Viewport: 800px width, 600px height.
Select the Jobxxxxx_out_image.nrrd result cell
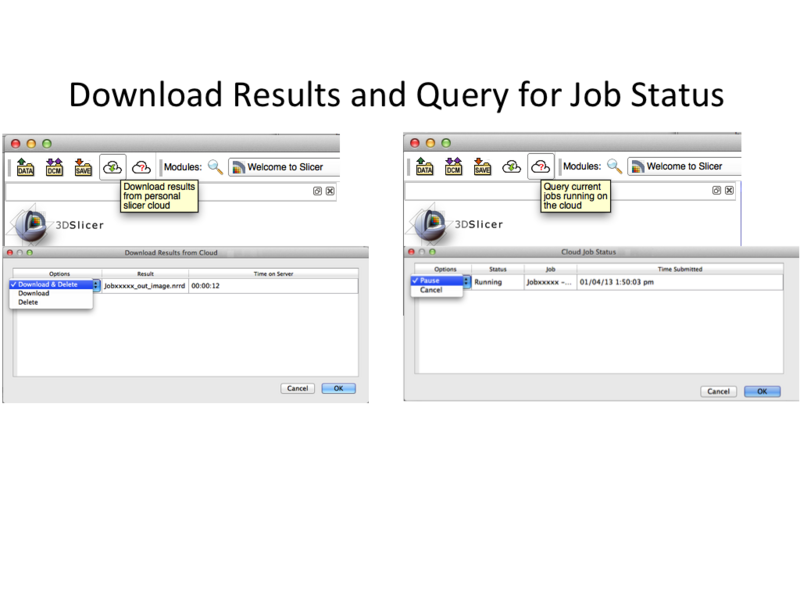(144, 285)
